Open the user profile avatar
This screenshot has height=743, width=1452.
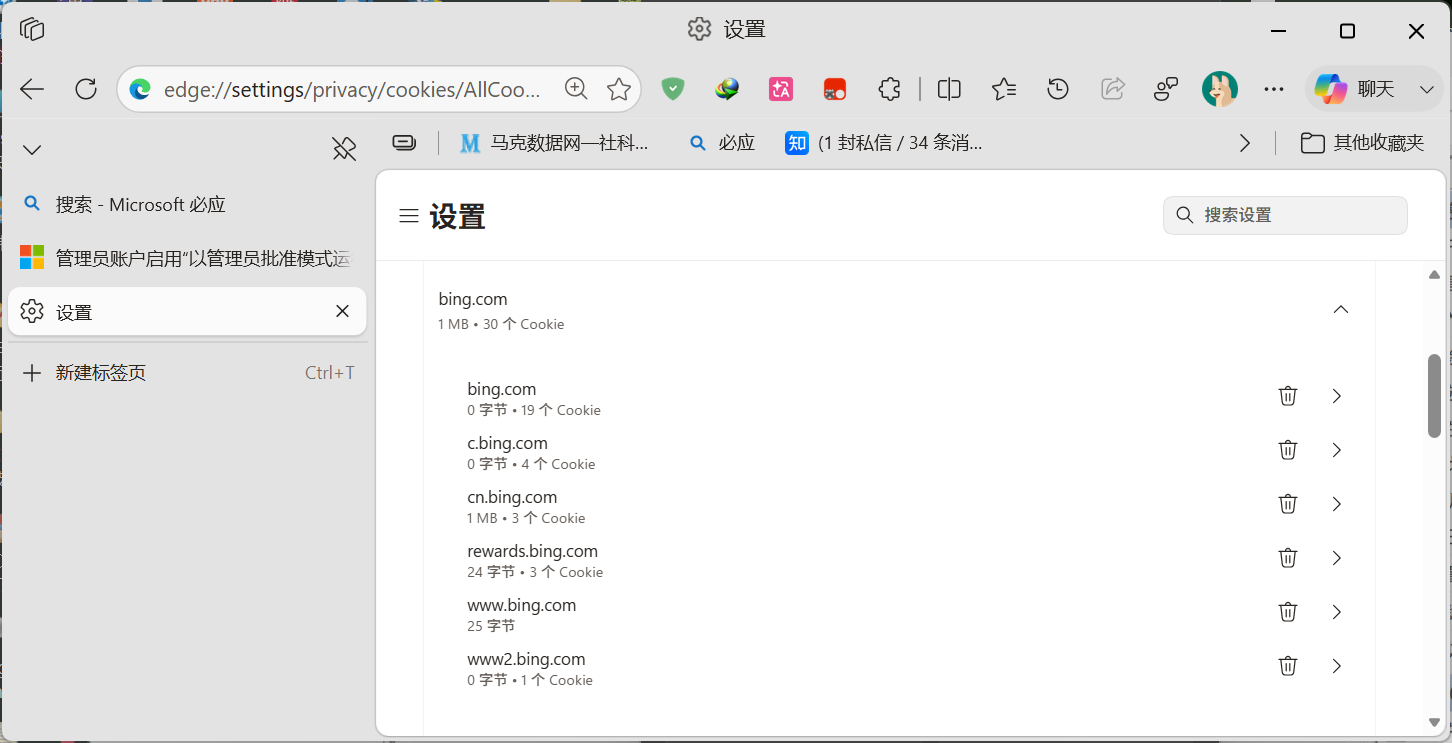pos(1220,89)
